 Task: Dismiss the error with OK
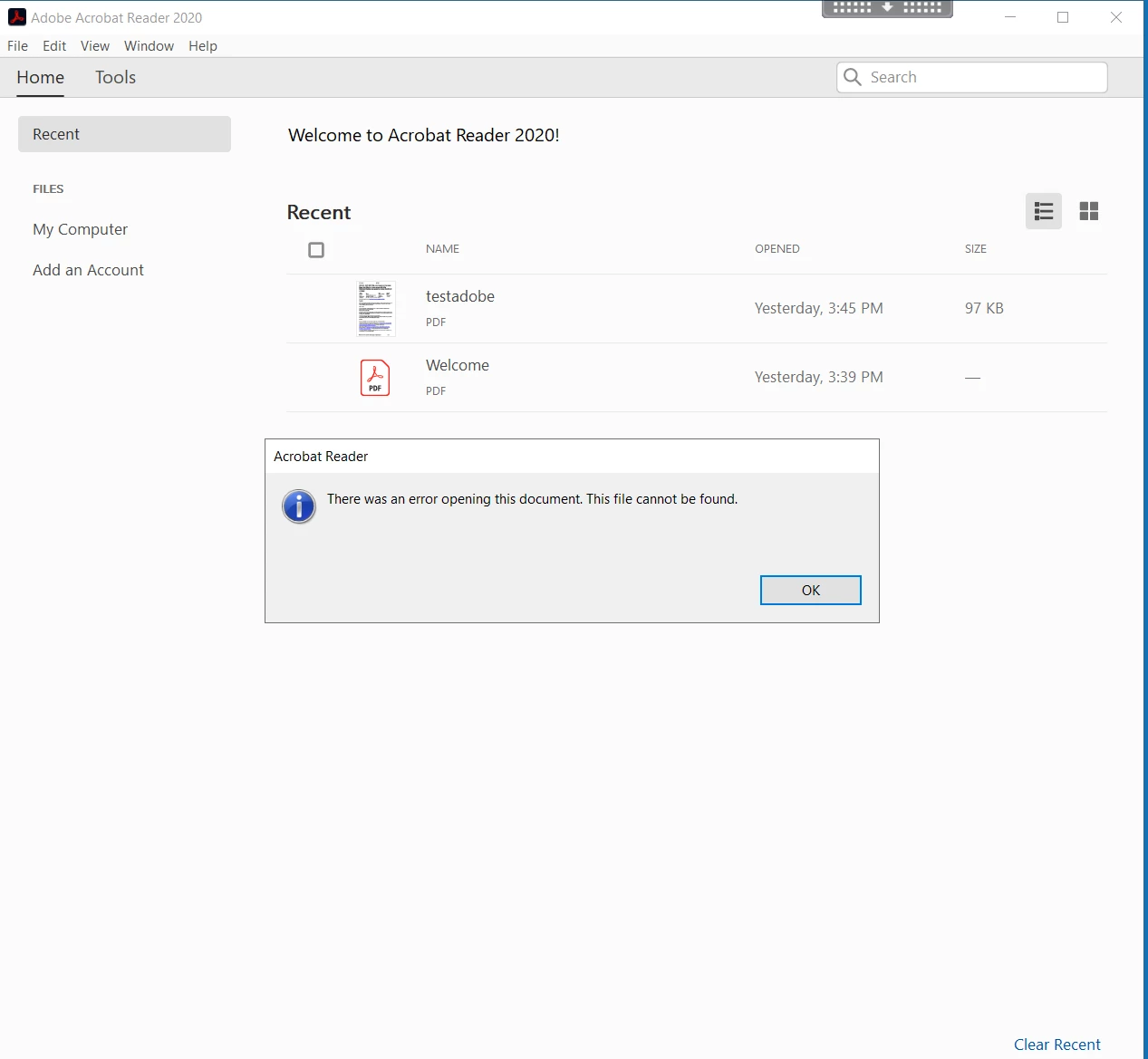(811, 590)
